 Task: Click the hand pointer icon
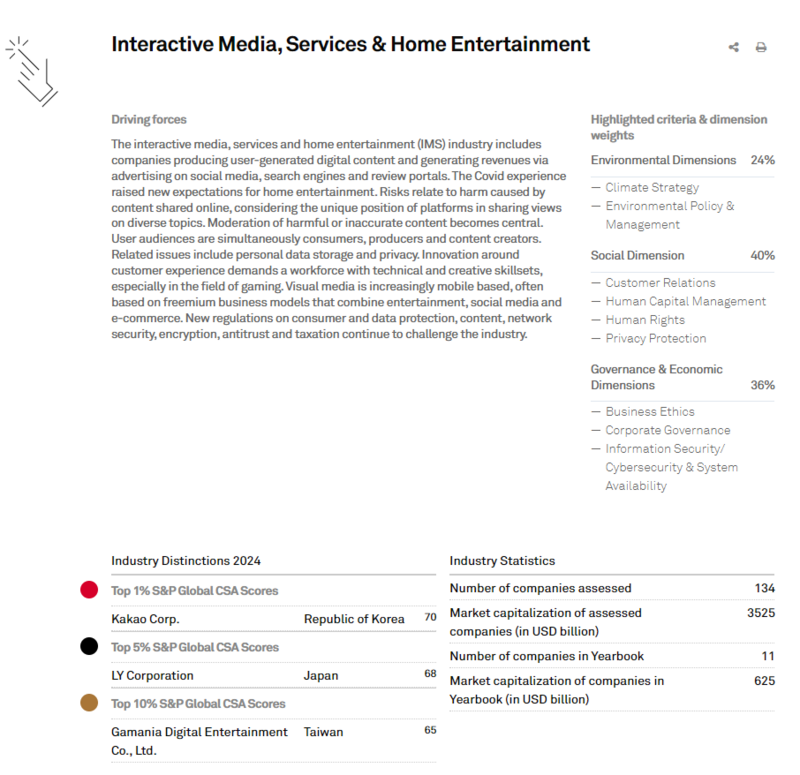click(32, 72)
